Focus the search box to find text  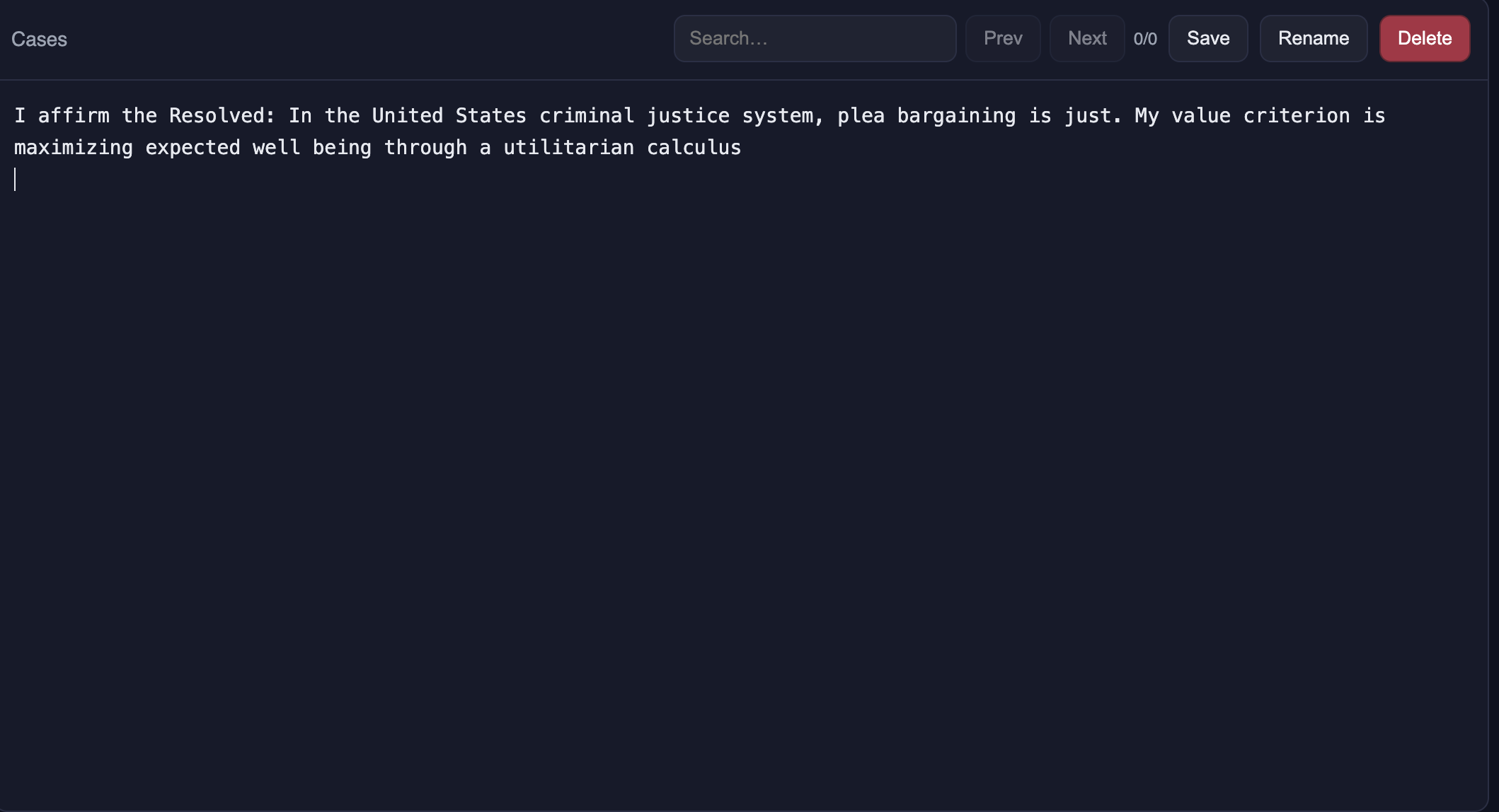point(814,38)
